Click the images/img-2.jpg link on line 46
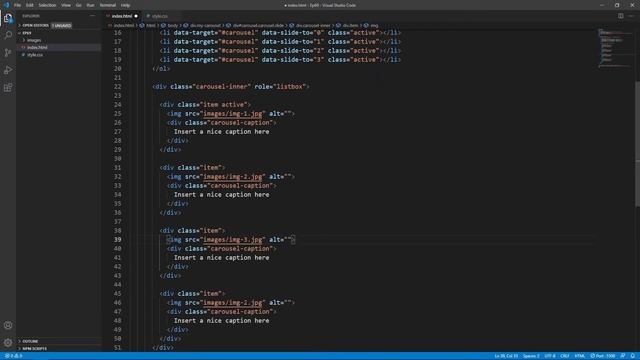 [x=233, y=303]
